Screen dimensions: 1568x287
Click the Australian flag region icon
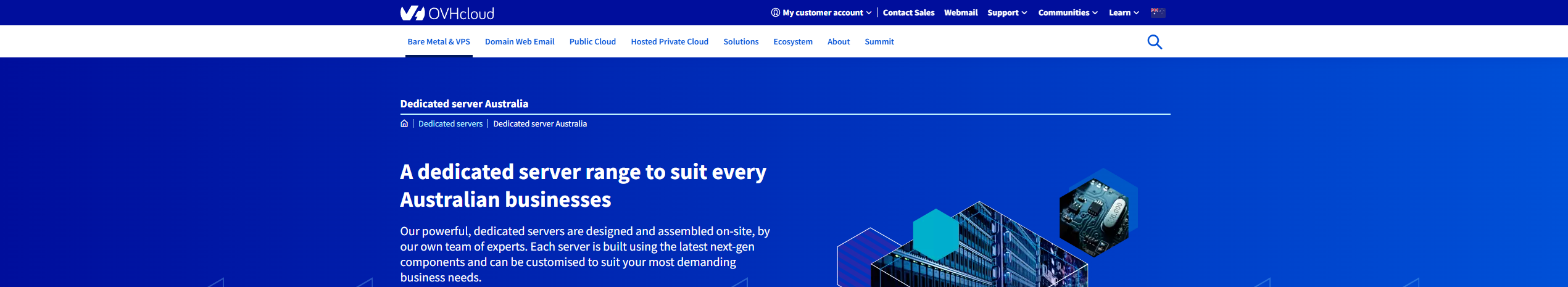[1158, 12]
